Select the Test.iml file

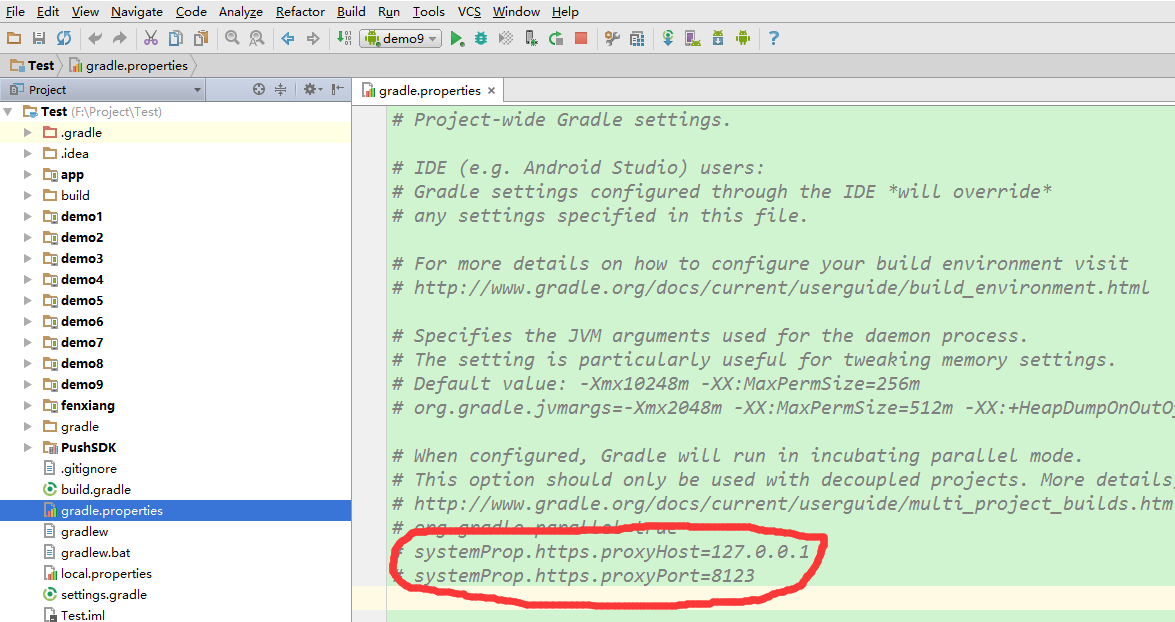click(82, 615)
